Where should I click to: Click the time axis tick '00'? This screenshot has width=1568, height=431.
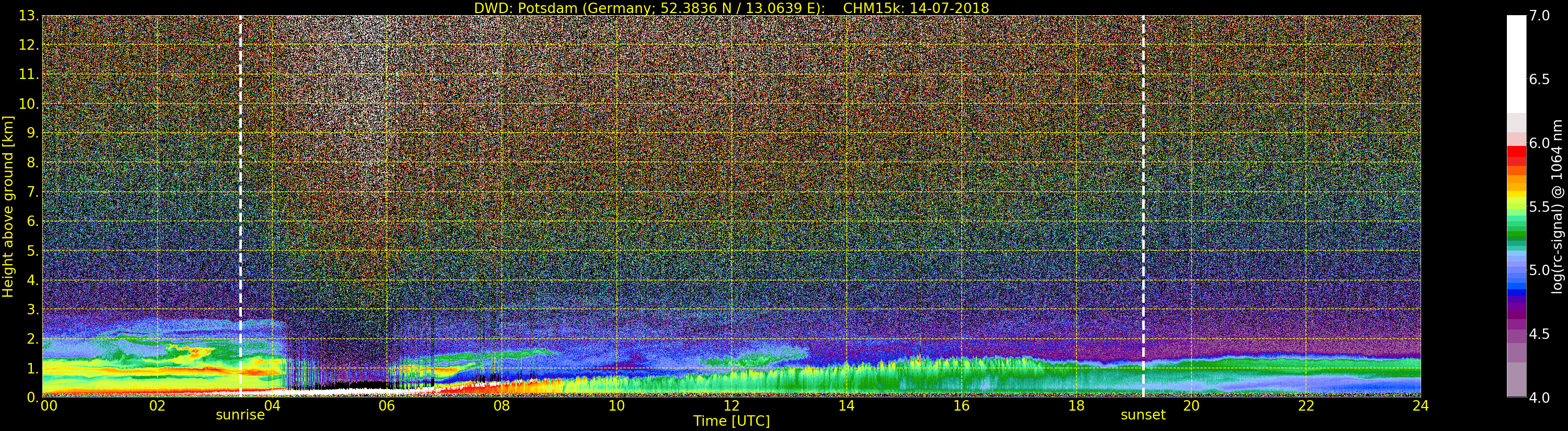click(49, 406)
